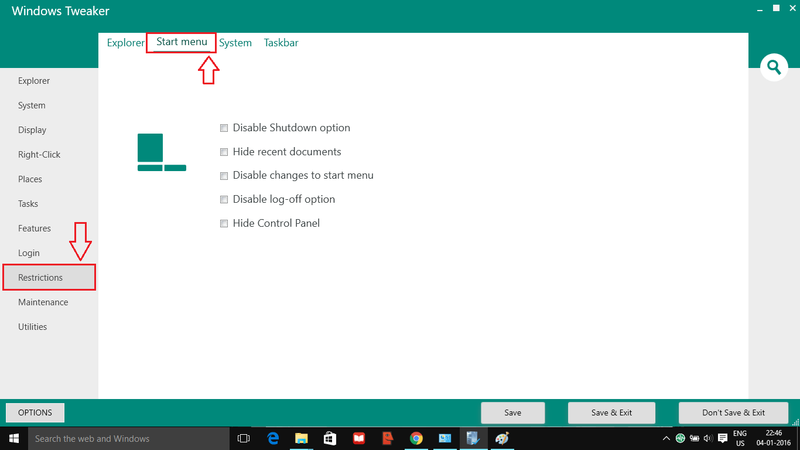Image resolution: width=800 pixels, height=450 pixels.
Task: Click the Save button
Action: pyautogui.click(x=513, y=412)
